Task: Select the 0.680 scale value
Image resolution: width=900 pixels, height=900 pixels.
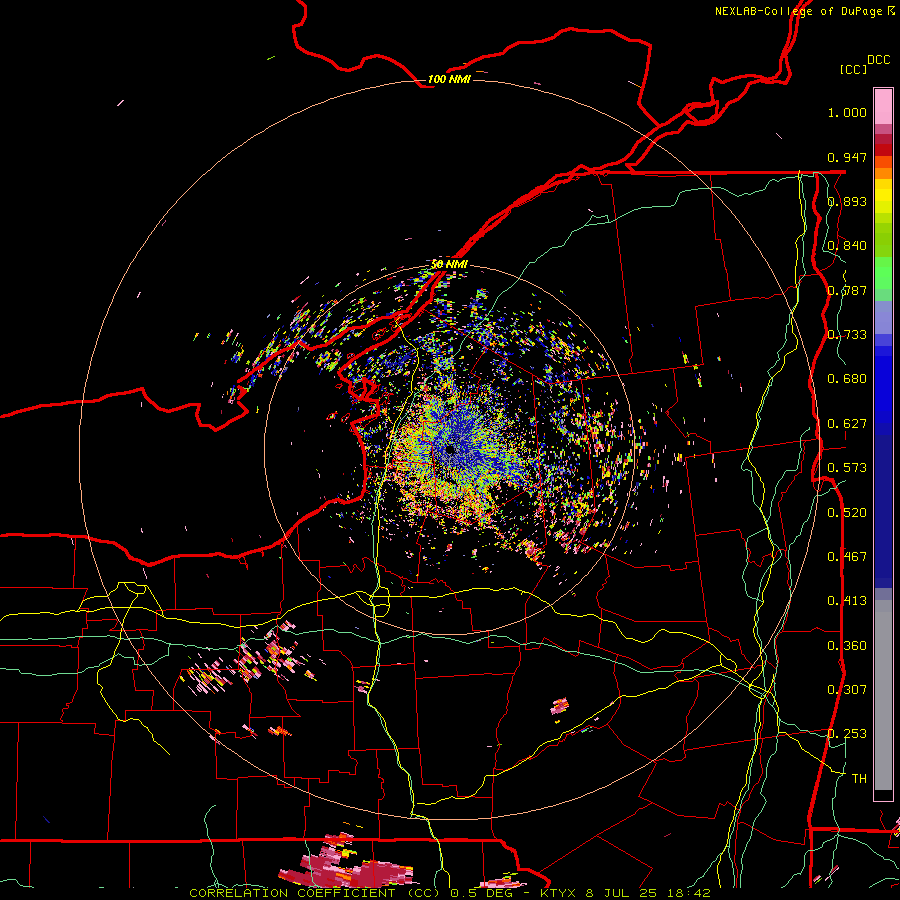Action: coord(847,379)
